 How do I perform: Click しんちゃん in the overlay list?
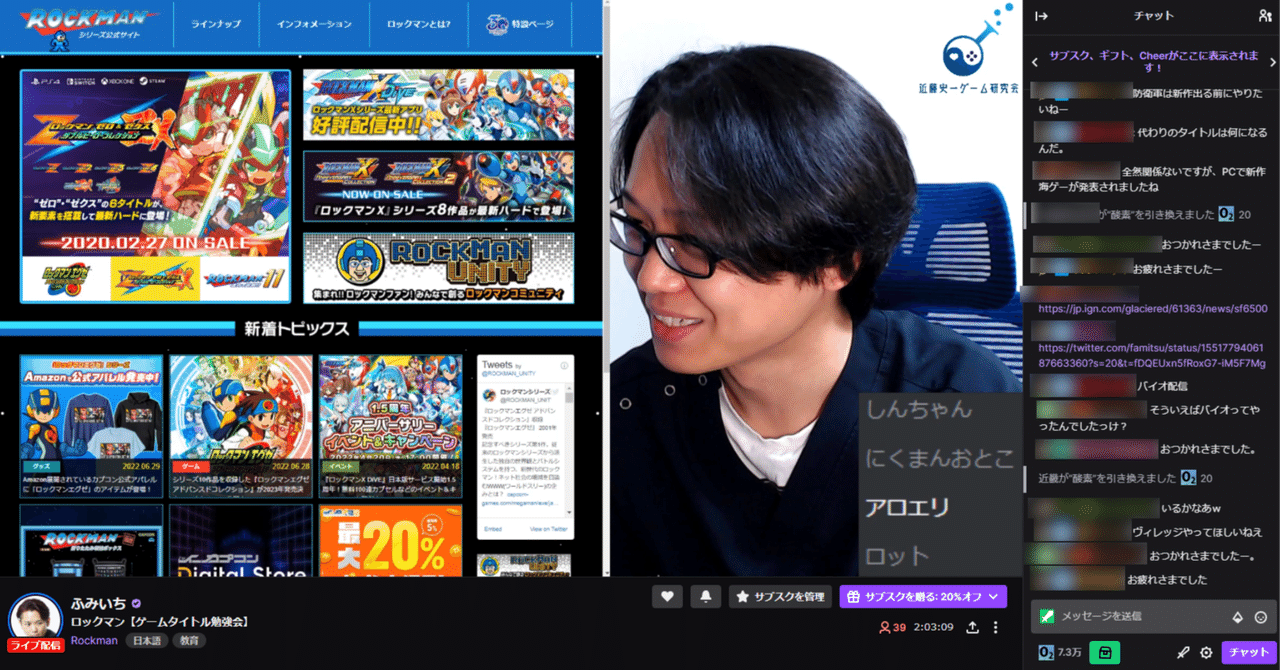click(918, 409)
